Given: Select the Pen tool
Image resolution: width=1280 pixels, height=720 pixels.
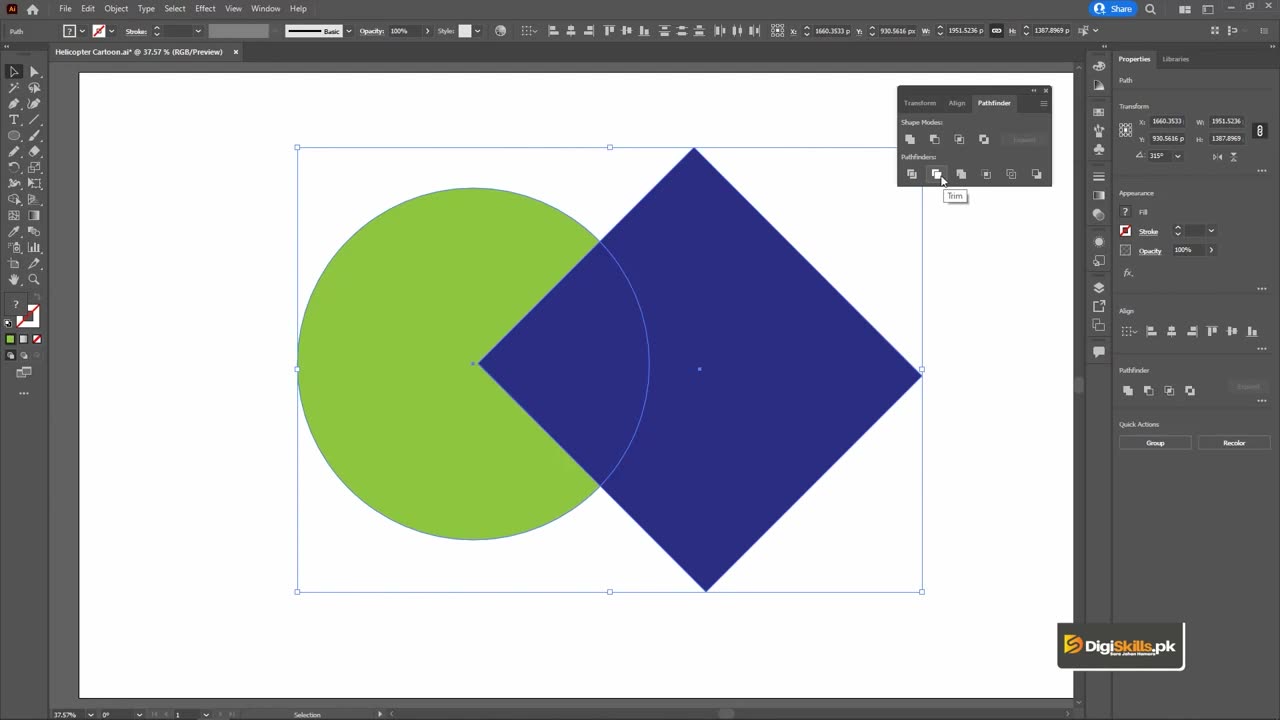Looking at the screenshot, I should (14, 104).
